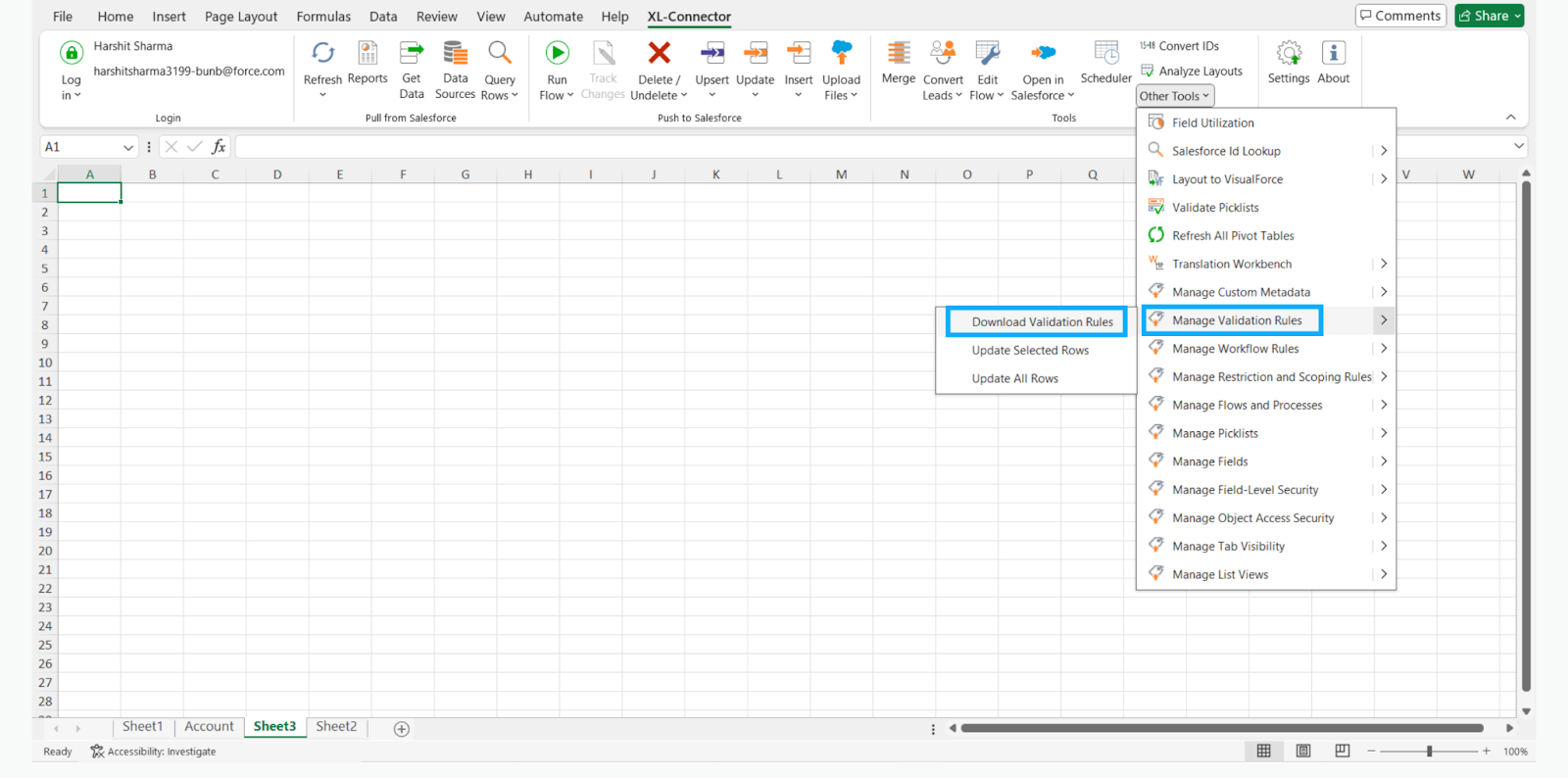This screenshot has width=1568, height=778.
Task: Expand the formula bar chevron
Action: (x=1519, y=146)
